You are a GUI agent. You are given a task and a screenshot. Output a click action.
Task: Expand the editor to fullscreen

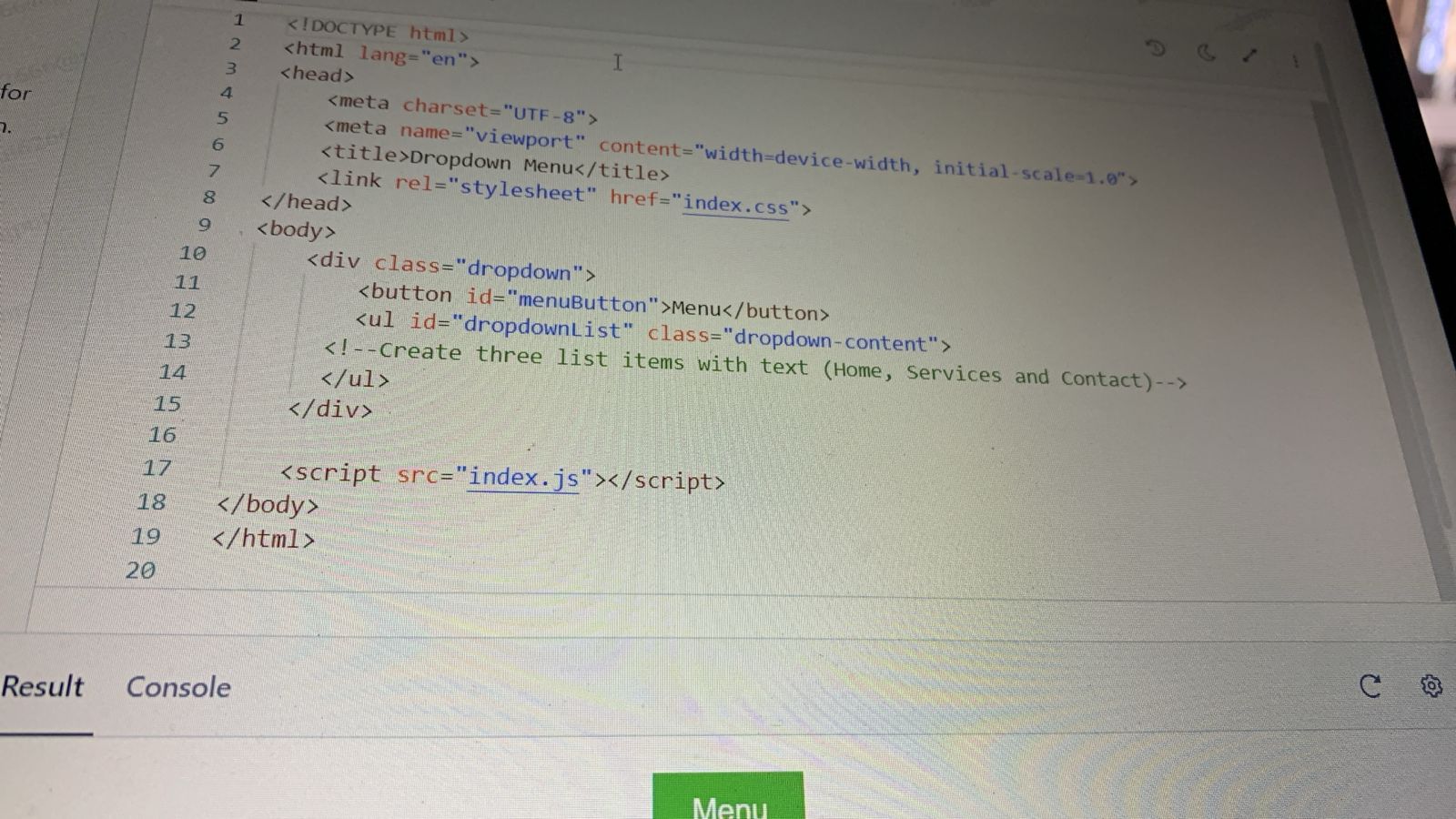coord(1250,56)
